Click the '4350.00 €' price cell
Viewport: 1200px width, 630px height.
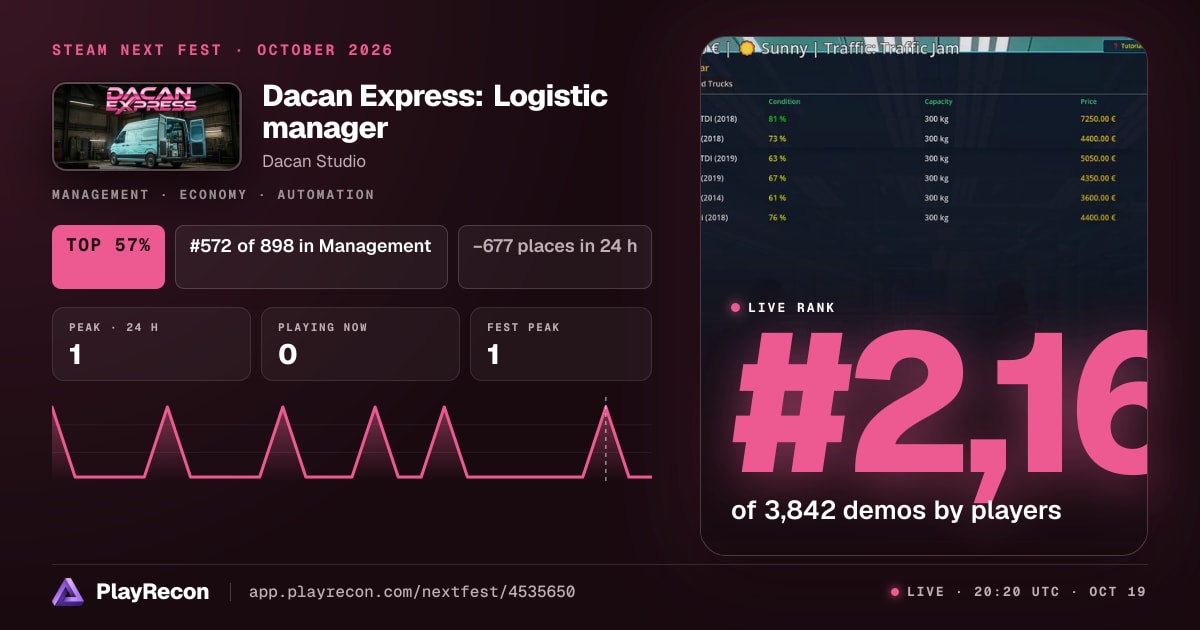[1097, 179]
